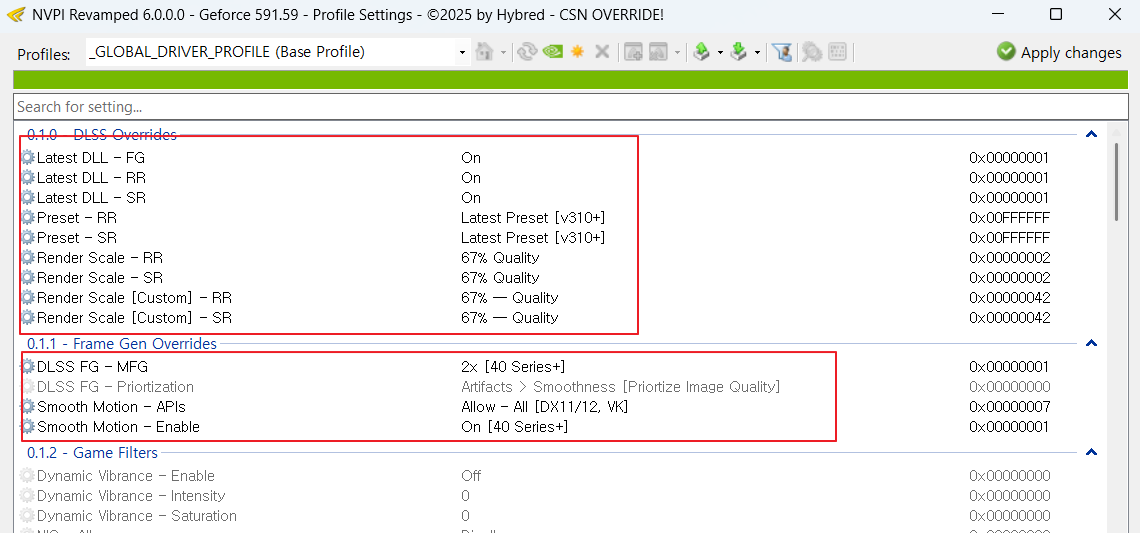Click the scrollbar up arrow

click(1117, 132)
